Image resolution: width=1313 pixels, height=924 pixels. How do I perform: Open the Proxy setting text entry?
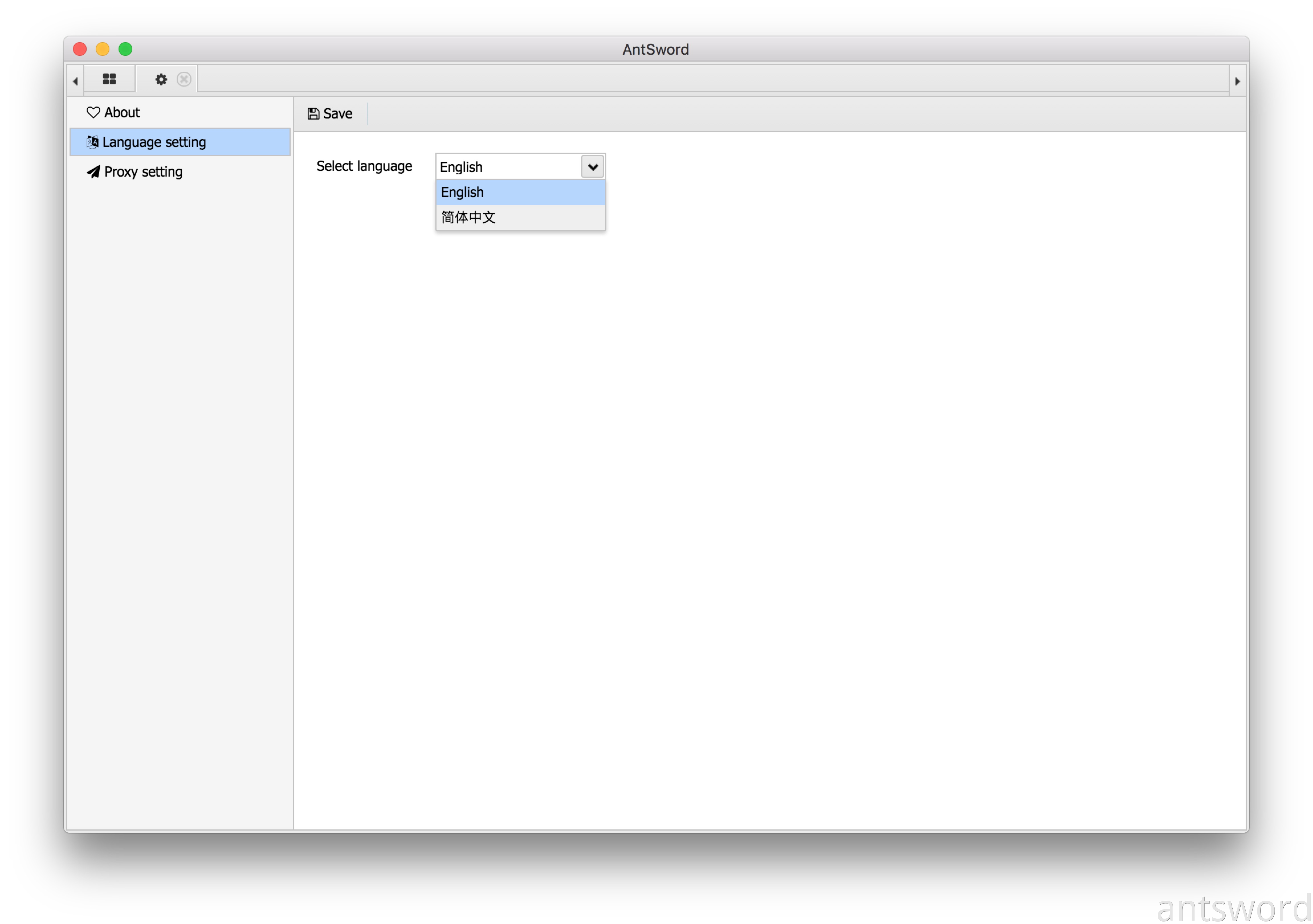[x=144, y=172]
